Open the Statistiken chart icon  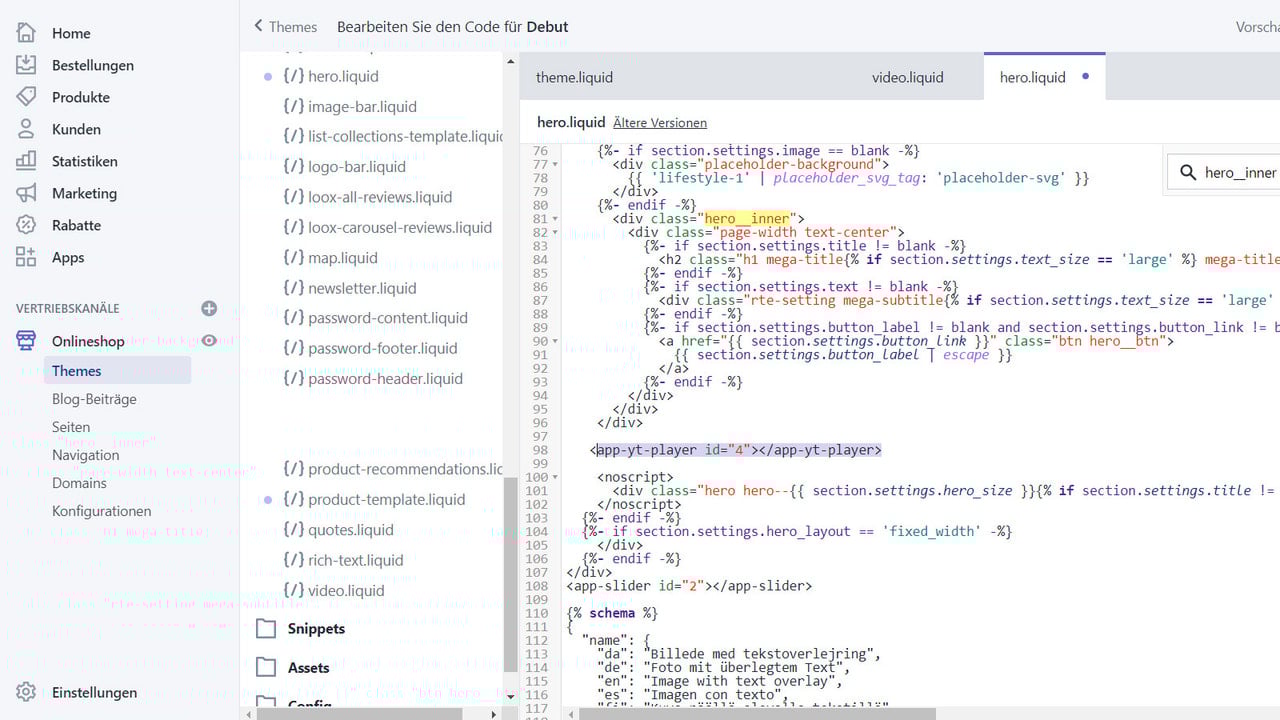point(26,161)
